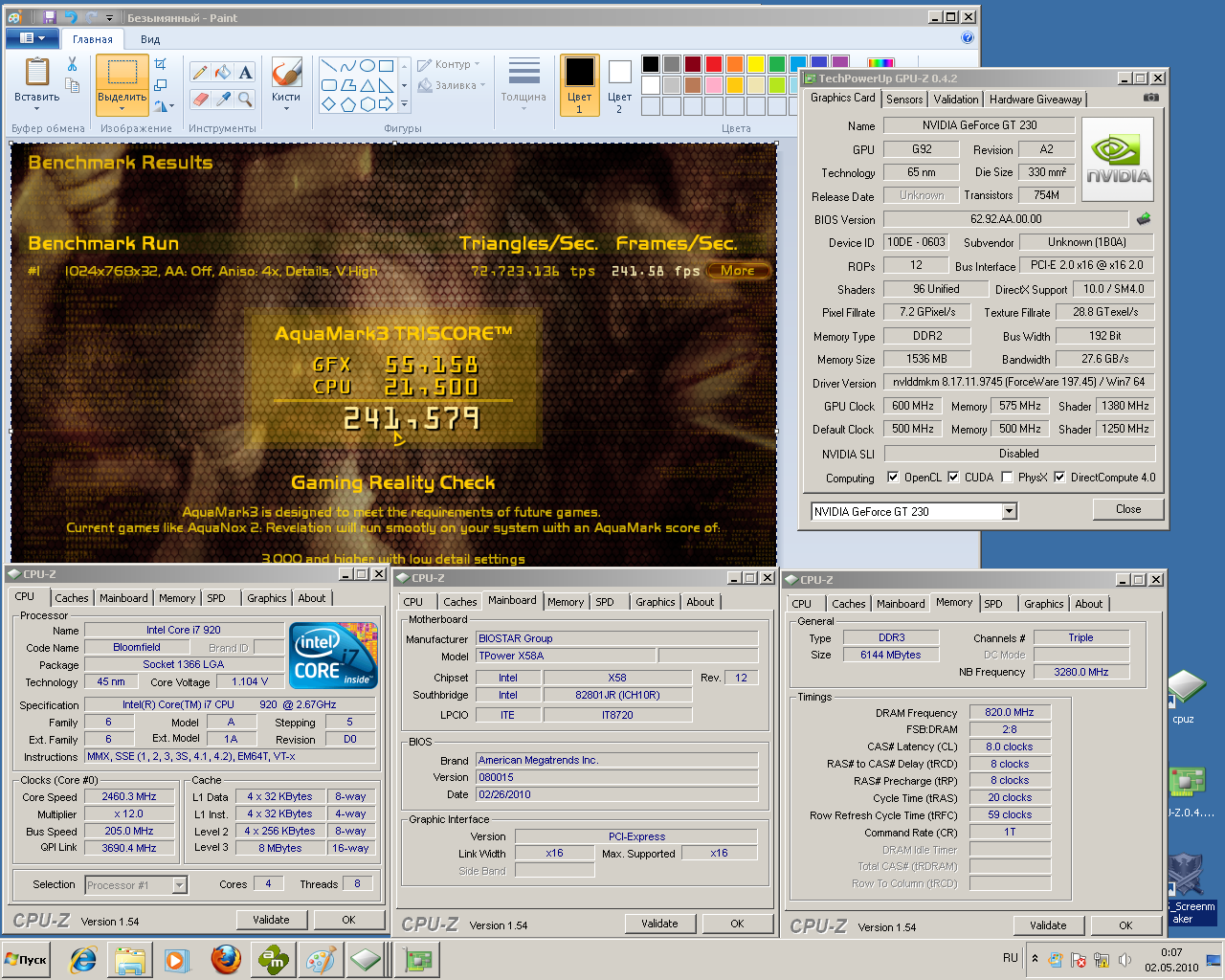
Task: Open Caches tab in left CPU-Z window
Action: point(72,598)
